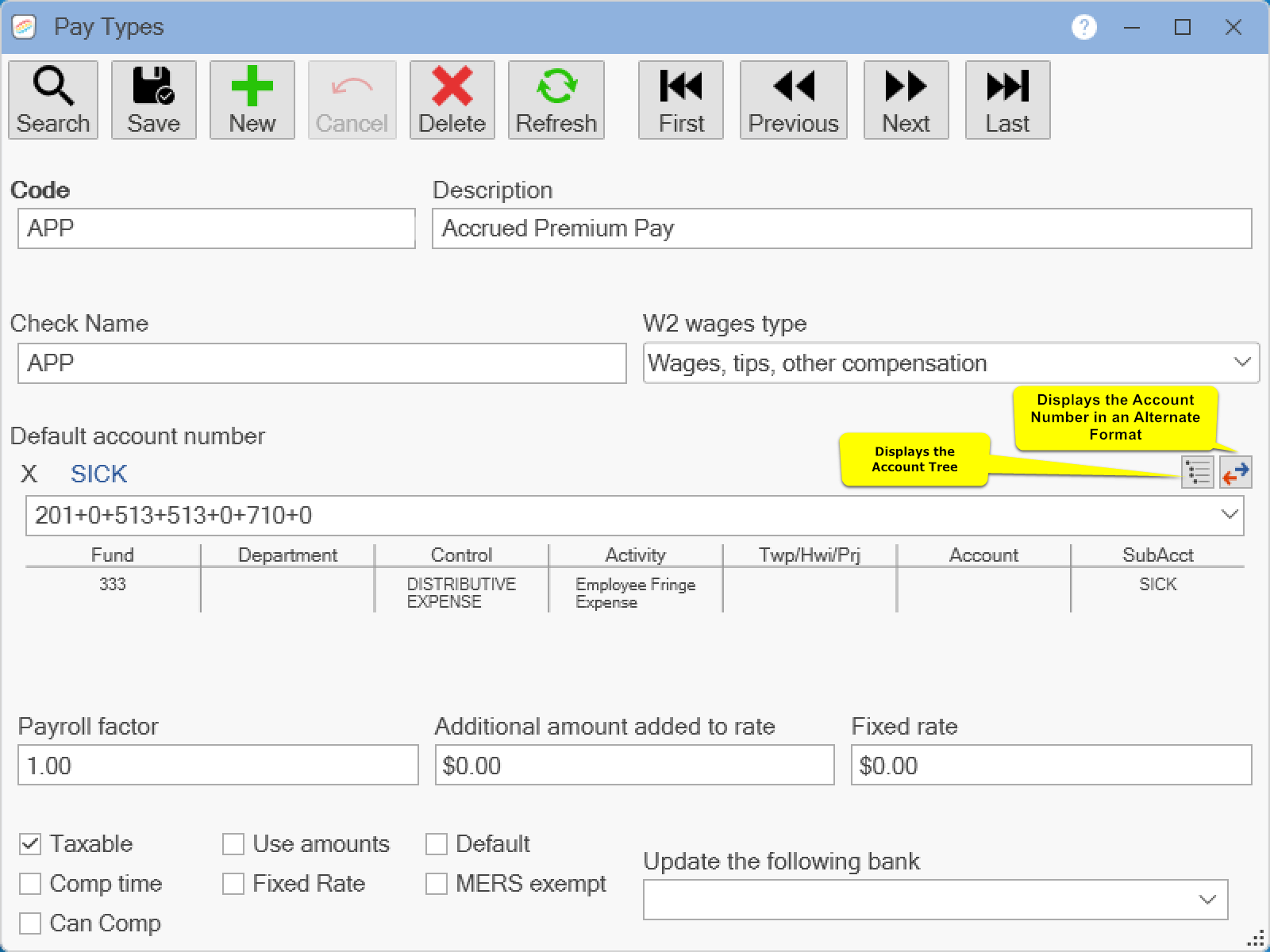Open the Update the following bank dropdown
Viewport: 1270px width, 952px height.
click(x=936, y=900)
